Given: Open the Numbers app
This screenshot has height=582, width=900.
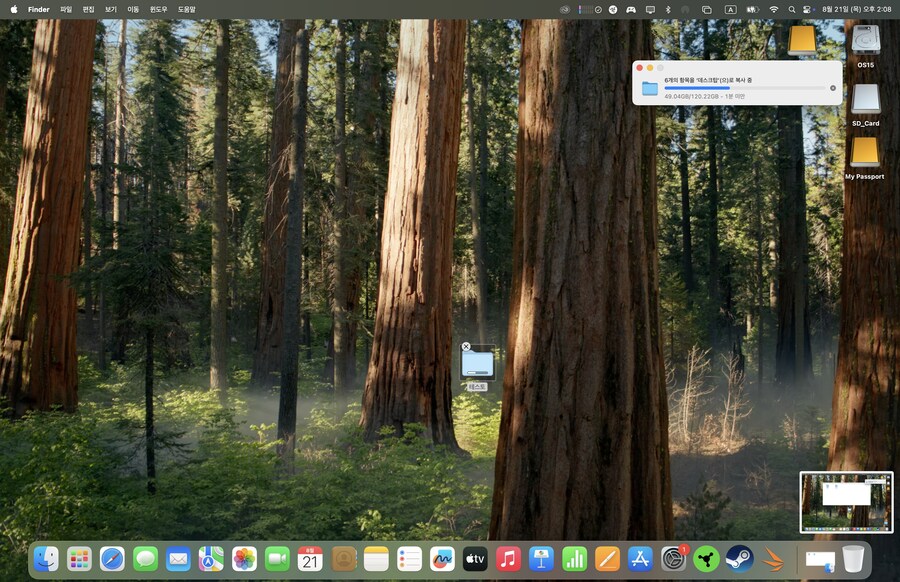Looking at the screenshot, I should (x=574, y=558).
